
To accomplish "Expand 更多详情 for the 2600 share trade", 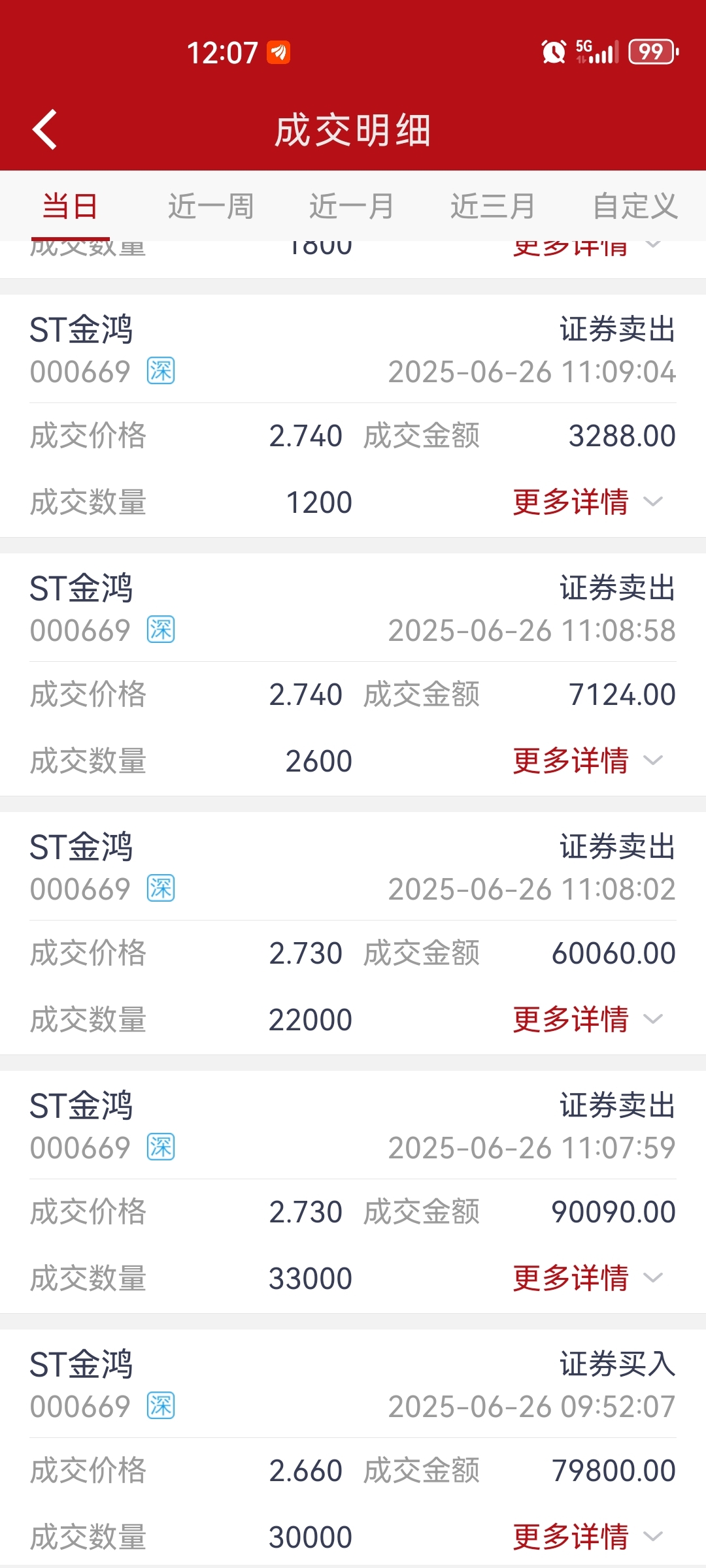I will pyautogui.click(x=588, y=760).
